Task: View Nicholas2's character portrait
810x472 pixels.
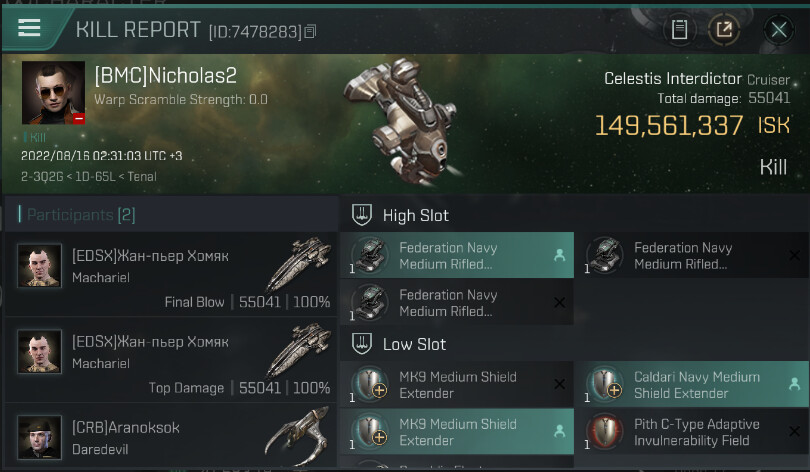Action: 53,93
